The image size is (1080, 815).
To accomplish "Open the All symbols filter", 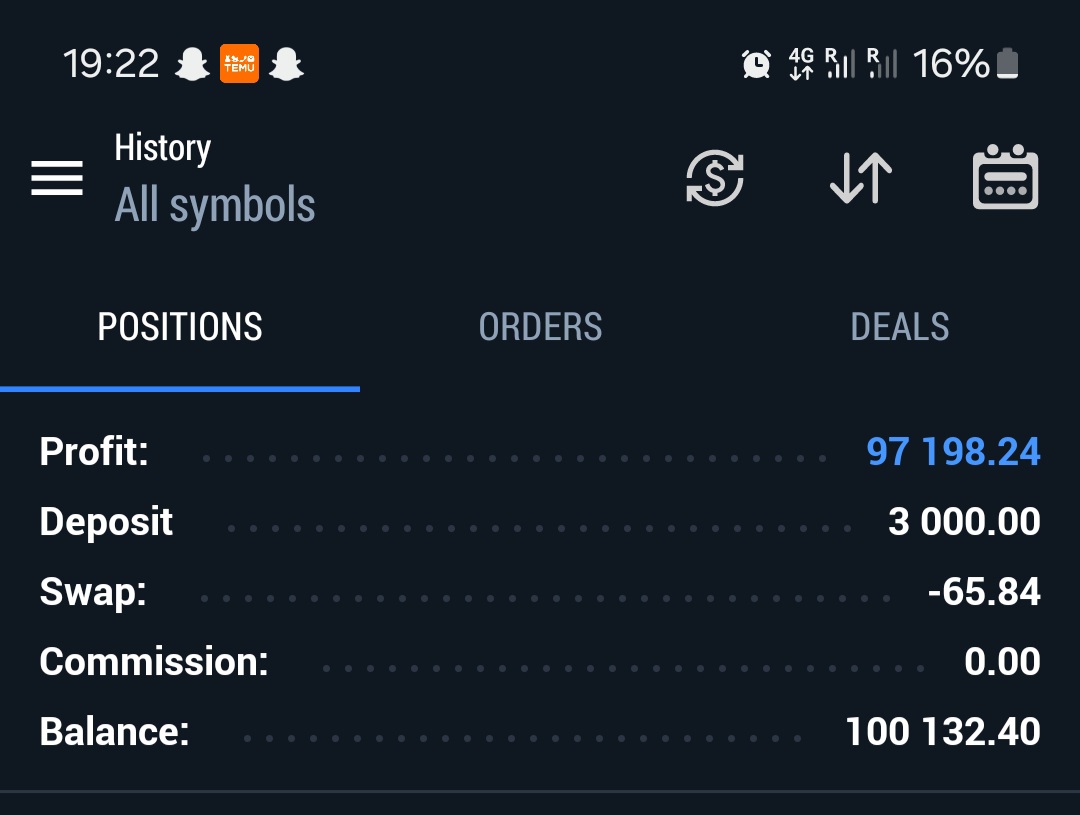I will pos(215,206).
